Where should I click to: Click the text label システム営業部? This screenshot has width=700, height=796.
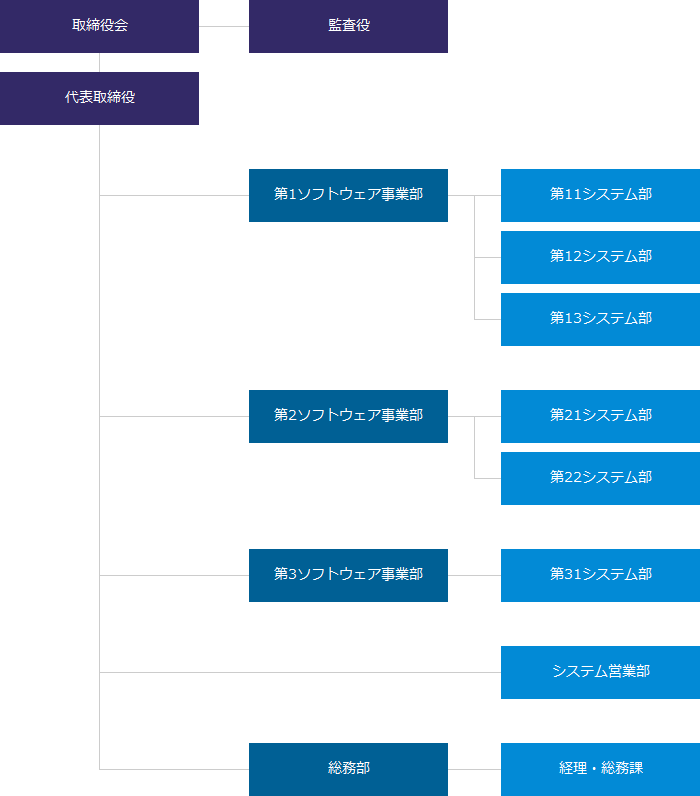pyautogui.click(x=601, y=671)
